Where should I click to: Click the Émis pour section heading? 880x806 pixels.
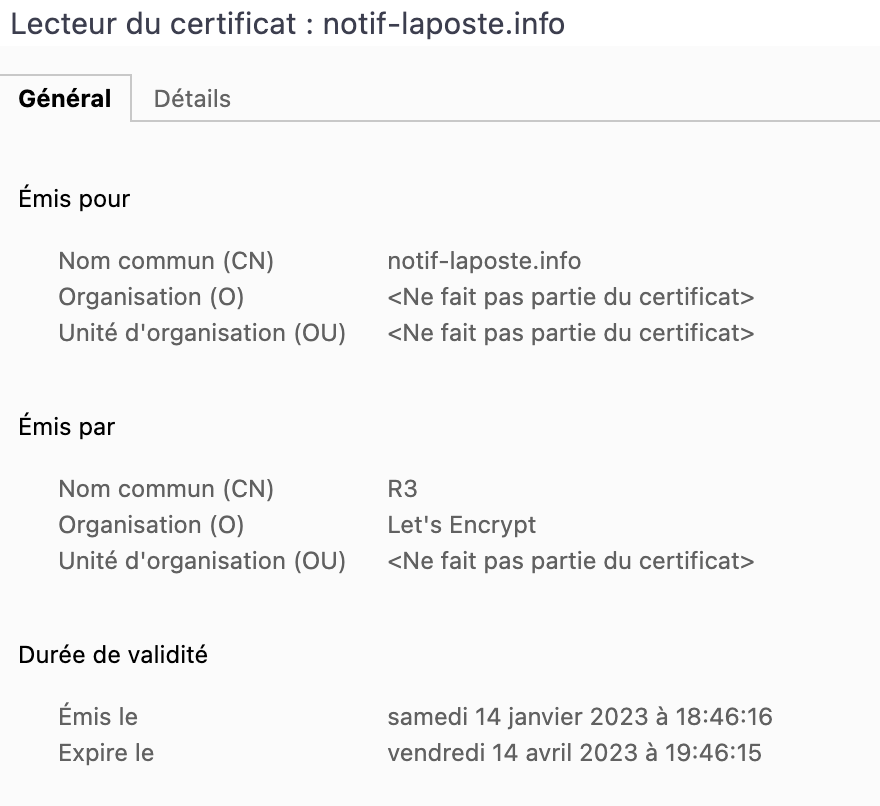click(74, 199)
